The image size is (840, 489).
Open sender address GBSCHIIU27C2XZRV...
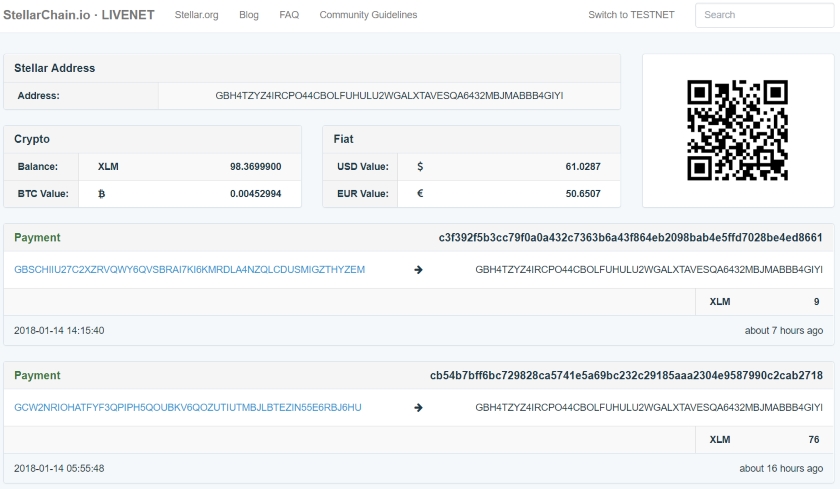pyautogui.click(x=189, y=269)
